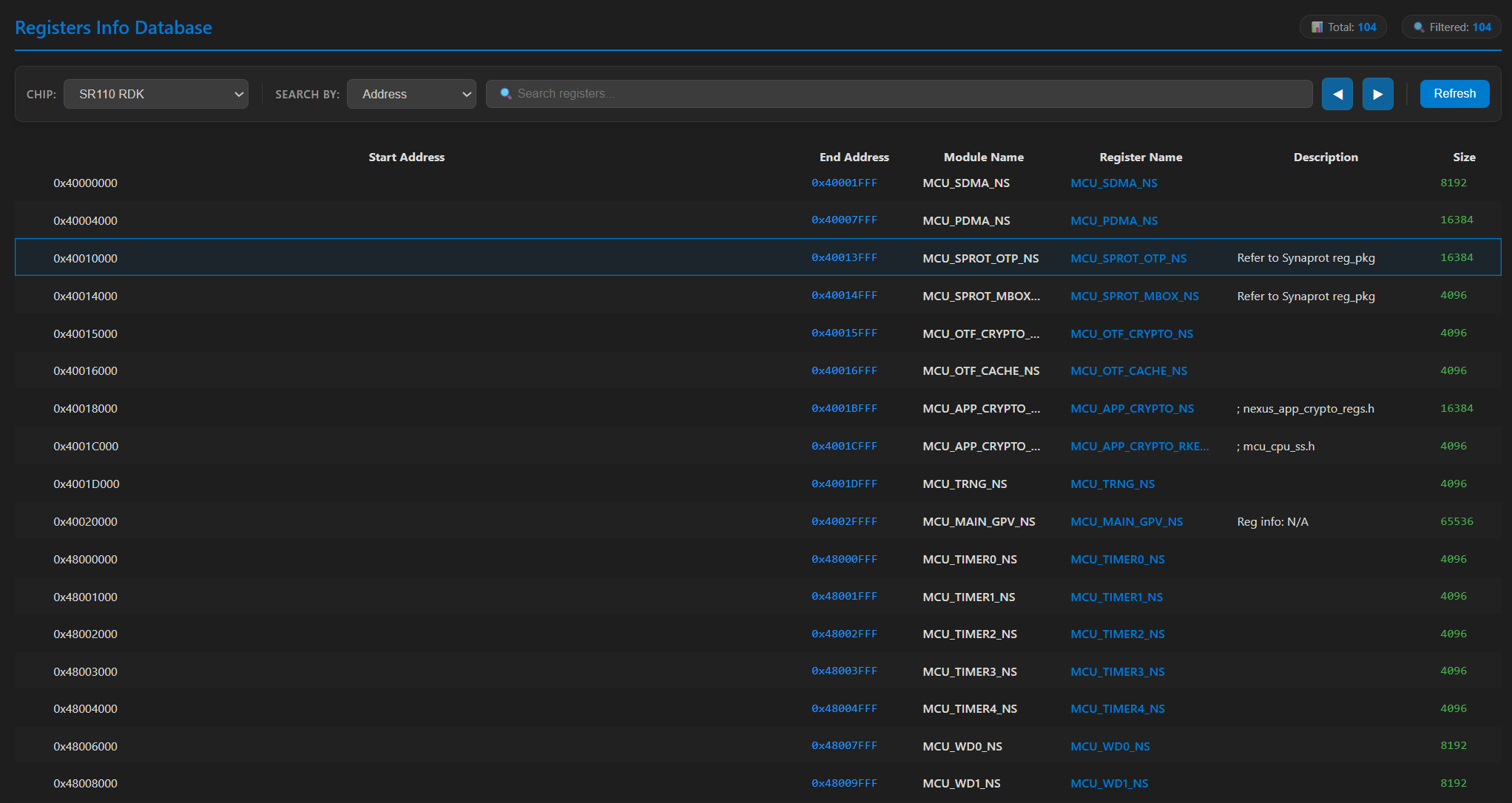Open the MCU_SDMA_NS register link
Viewport: 1512px width, 803px height.
[1114, 183]
